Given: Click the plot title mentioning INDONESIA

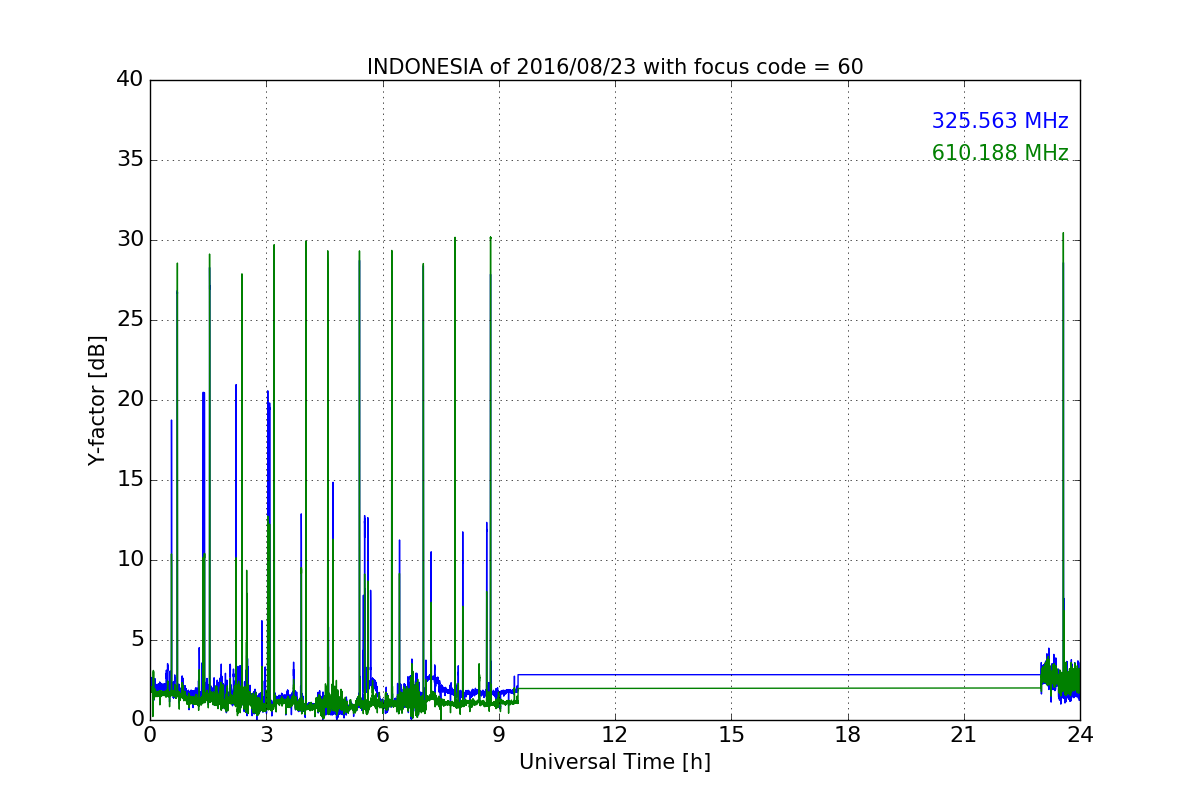Looking at the screenshot, I should pyautogui.click(x=615, y=67).
